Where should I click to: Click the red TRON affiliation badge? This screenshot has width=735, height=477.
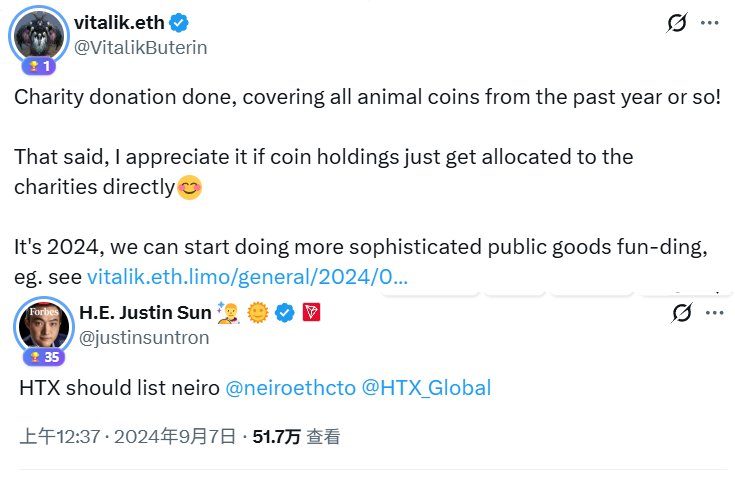point(310,313)
